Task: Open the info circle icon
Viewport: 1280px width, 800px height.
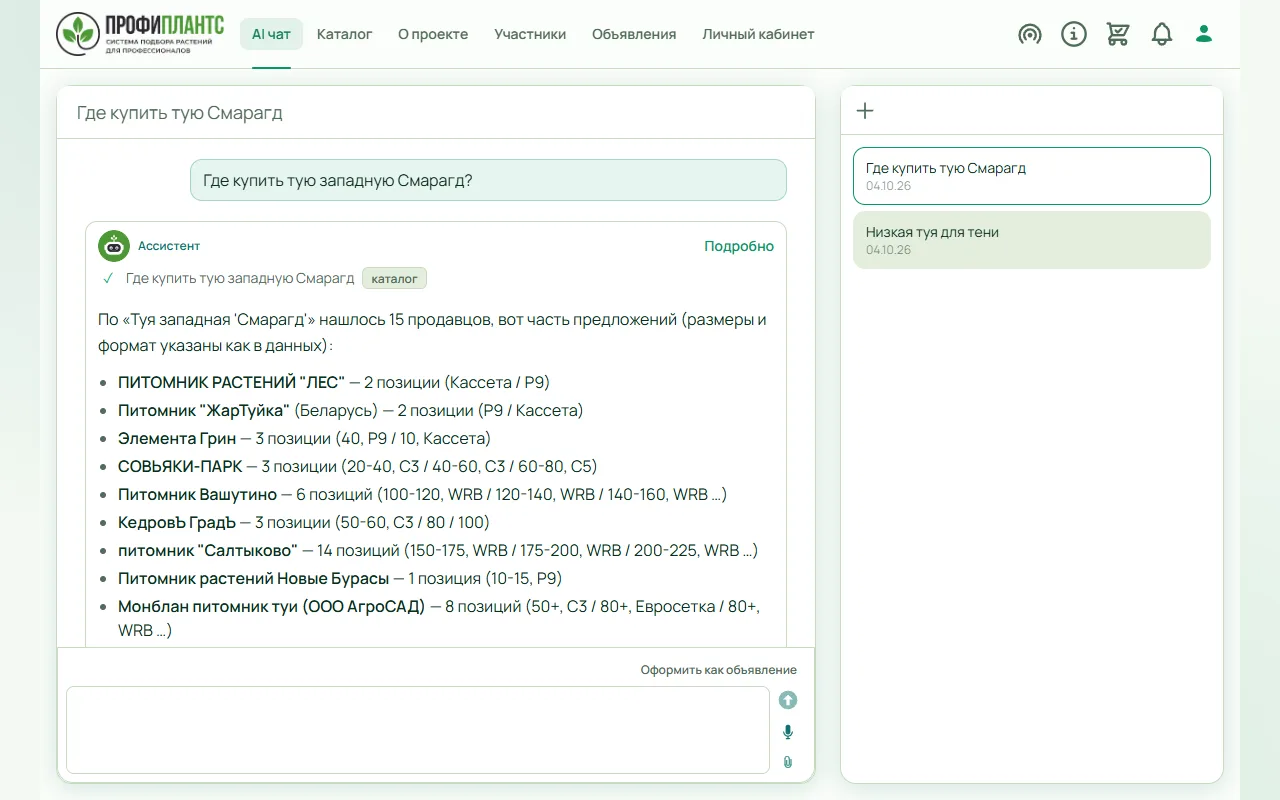Action: click(x=1074, y=34)
